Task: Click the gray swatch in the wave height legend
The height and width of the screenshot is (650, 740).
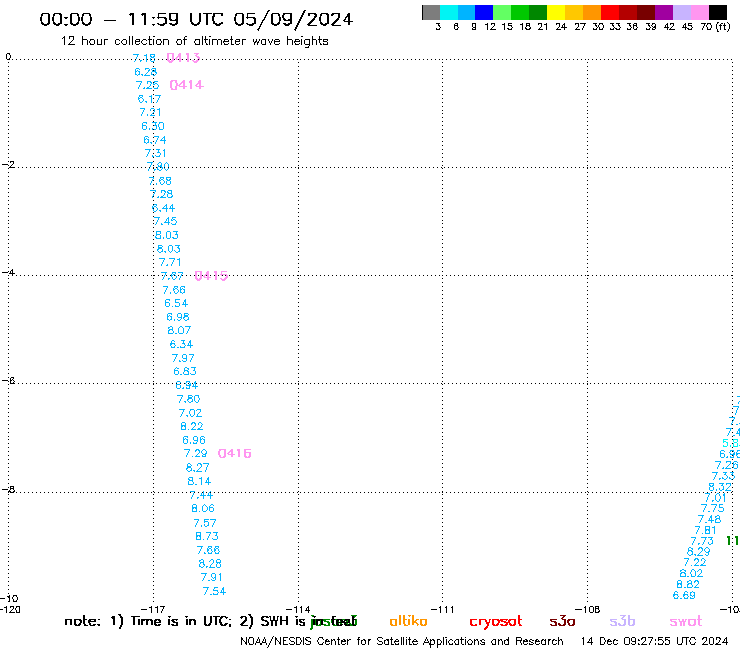Action: pos(431,12)
